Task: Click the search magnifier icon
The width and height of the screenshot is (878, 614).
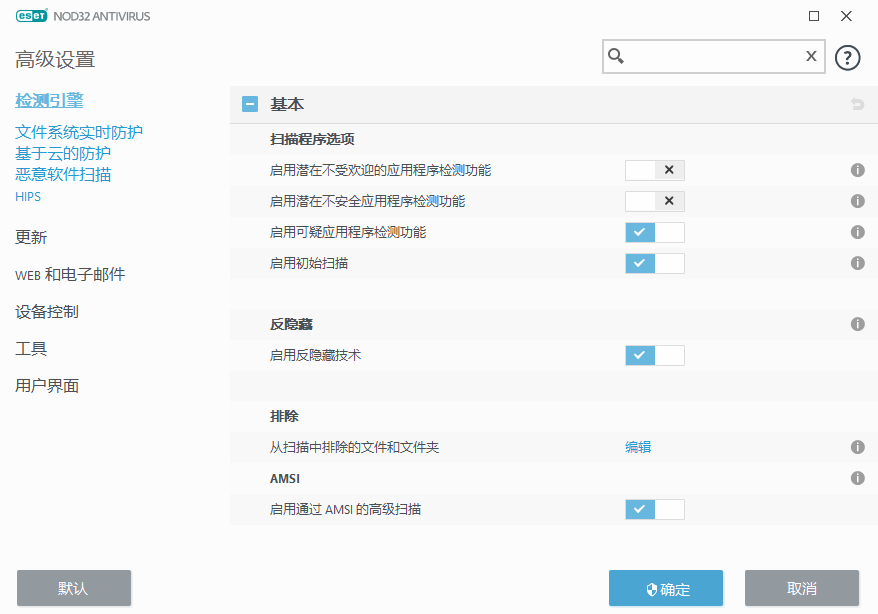Action: tap(616, 56)
